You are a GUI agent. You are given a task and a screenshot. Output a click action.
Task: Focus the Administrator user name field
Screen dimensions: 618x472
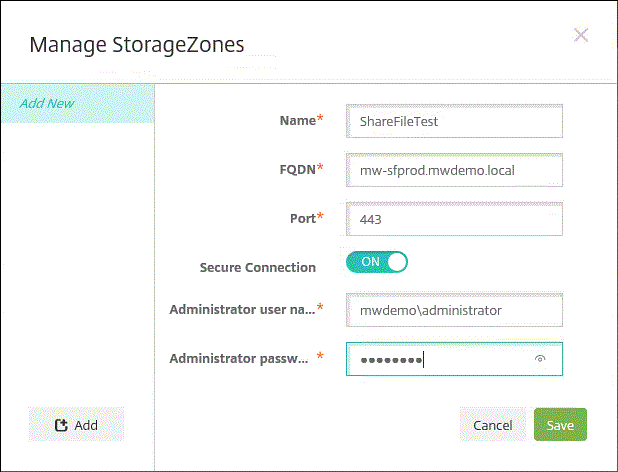coord(454,310)
